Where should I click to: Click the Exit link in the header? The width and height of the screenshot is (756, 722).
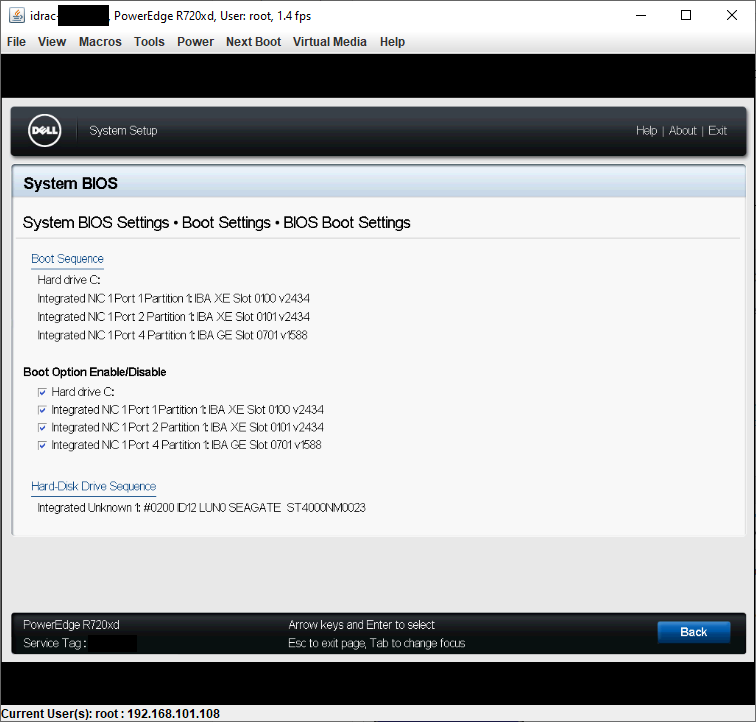[x=717, y=131]
